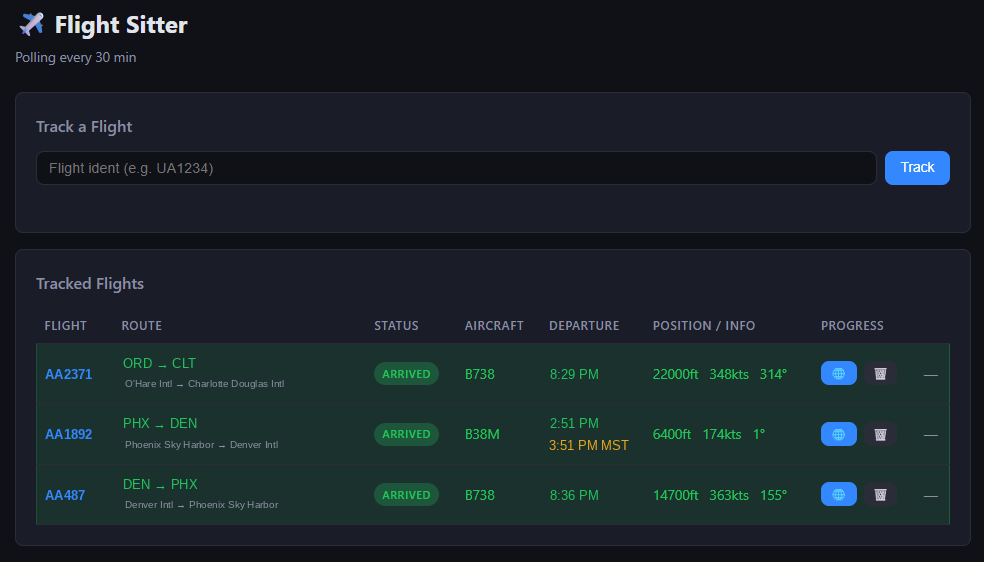Viewport: 984px width, 562px height.
Task: Click the B738 aircraft cell for AA2371
Action: tap(479, 374)
